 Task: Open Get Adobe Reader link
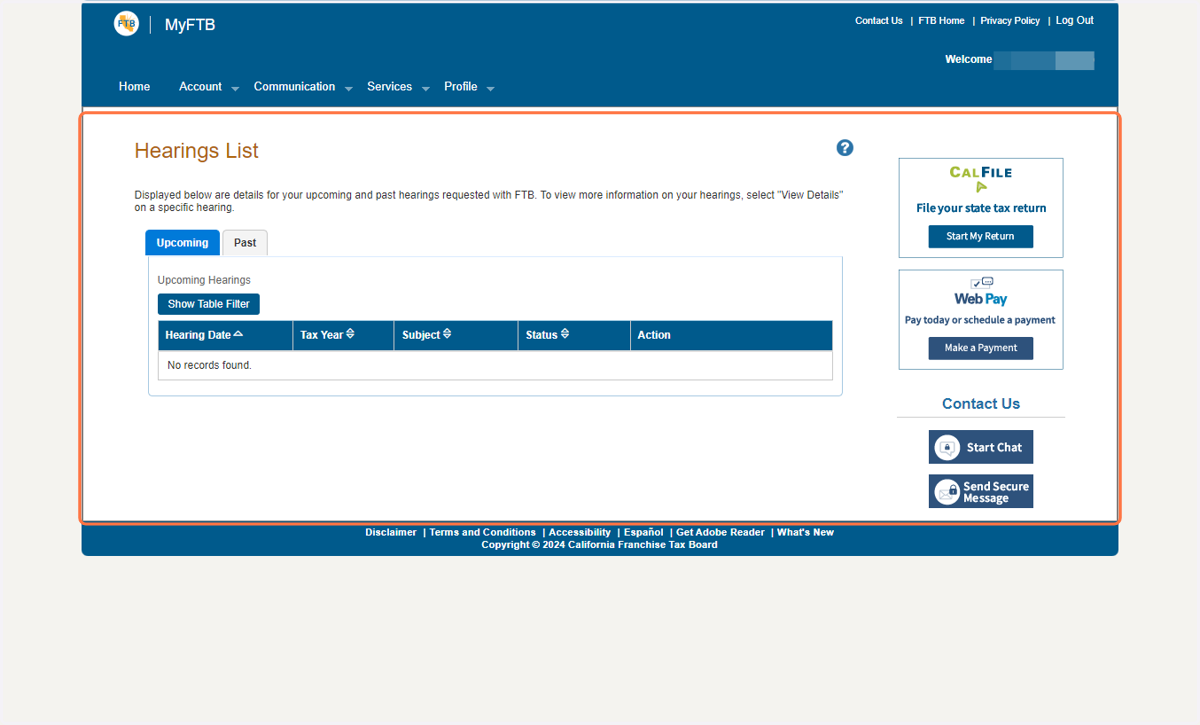pyautogui.click(x=721, y=533)
